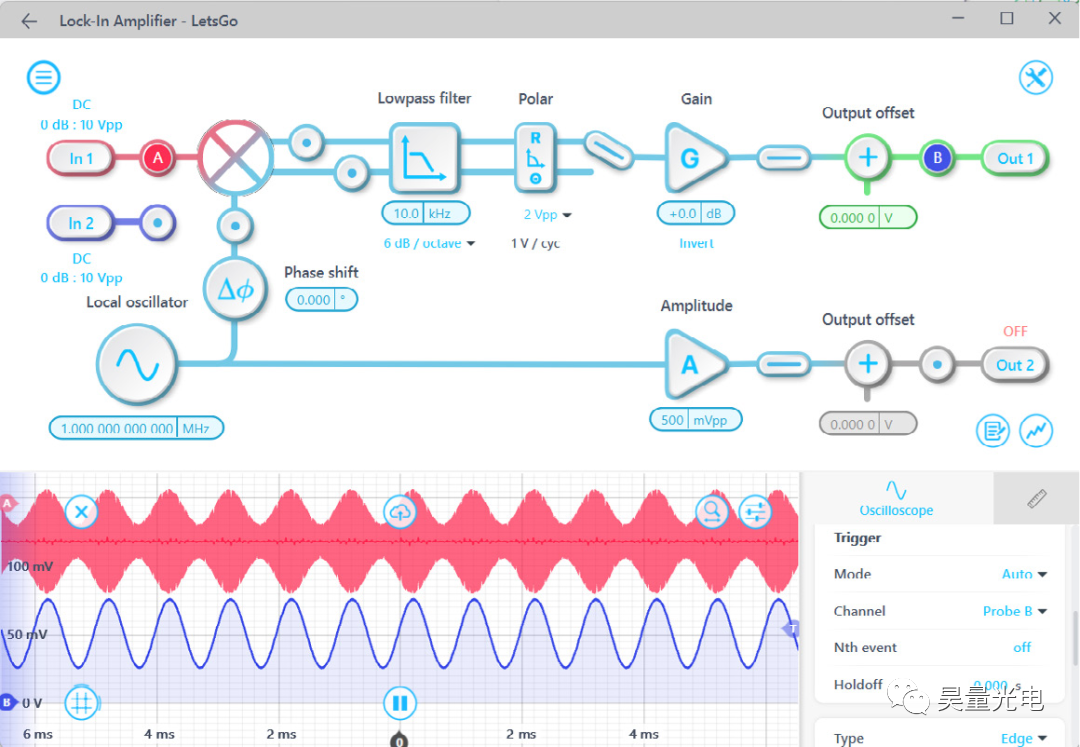This screenshot has width=1080, height=747.
Task: Edit the lowpass filter 10.0 kHz field
Action: point(426,213)
